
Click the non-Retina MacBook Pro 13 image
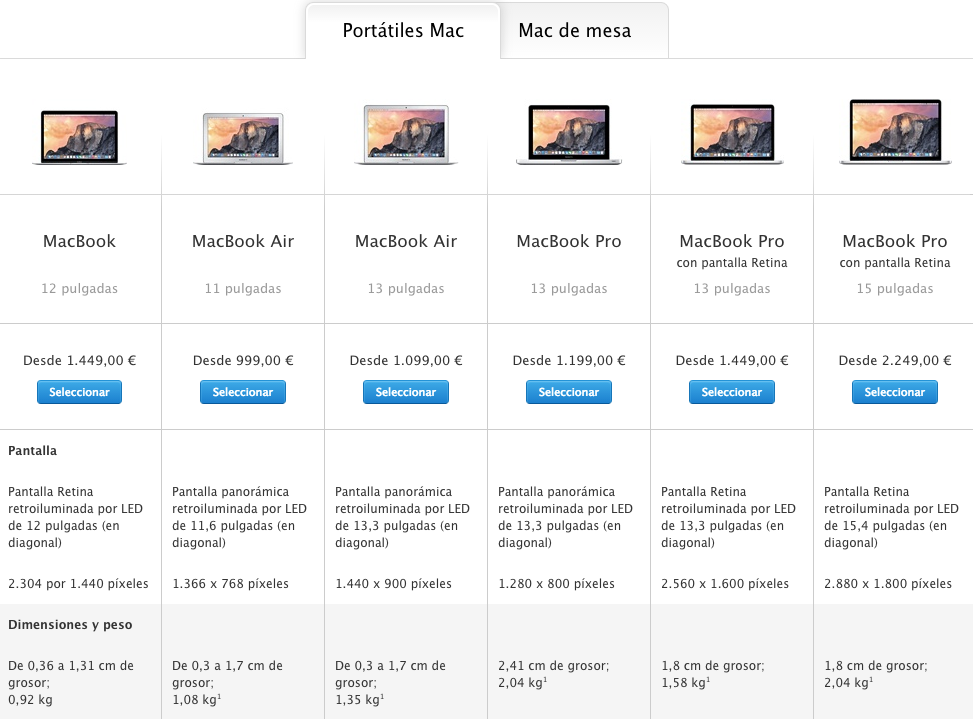(569, 135)
